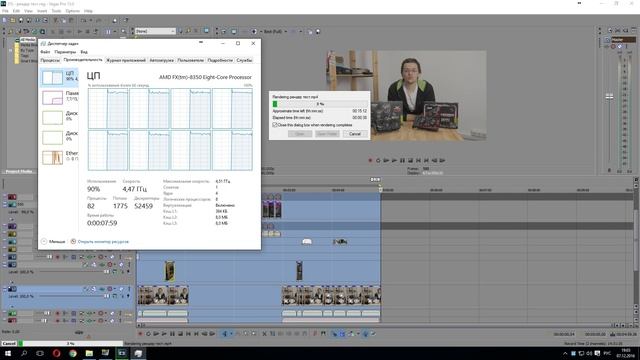The image size is (640, 360).
Task: Open Файл menu in Task Manager
Action: click(45, 52)
